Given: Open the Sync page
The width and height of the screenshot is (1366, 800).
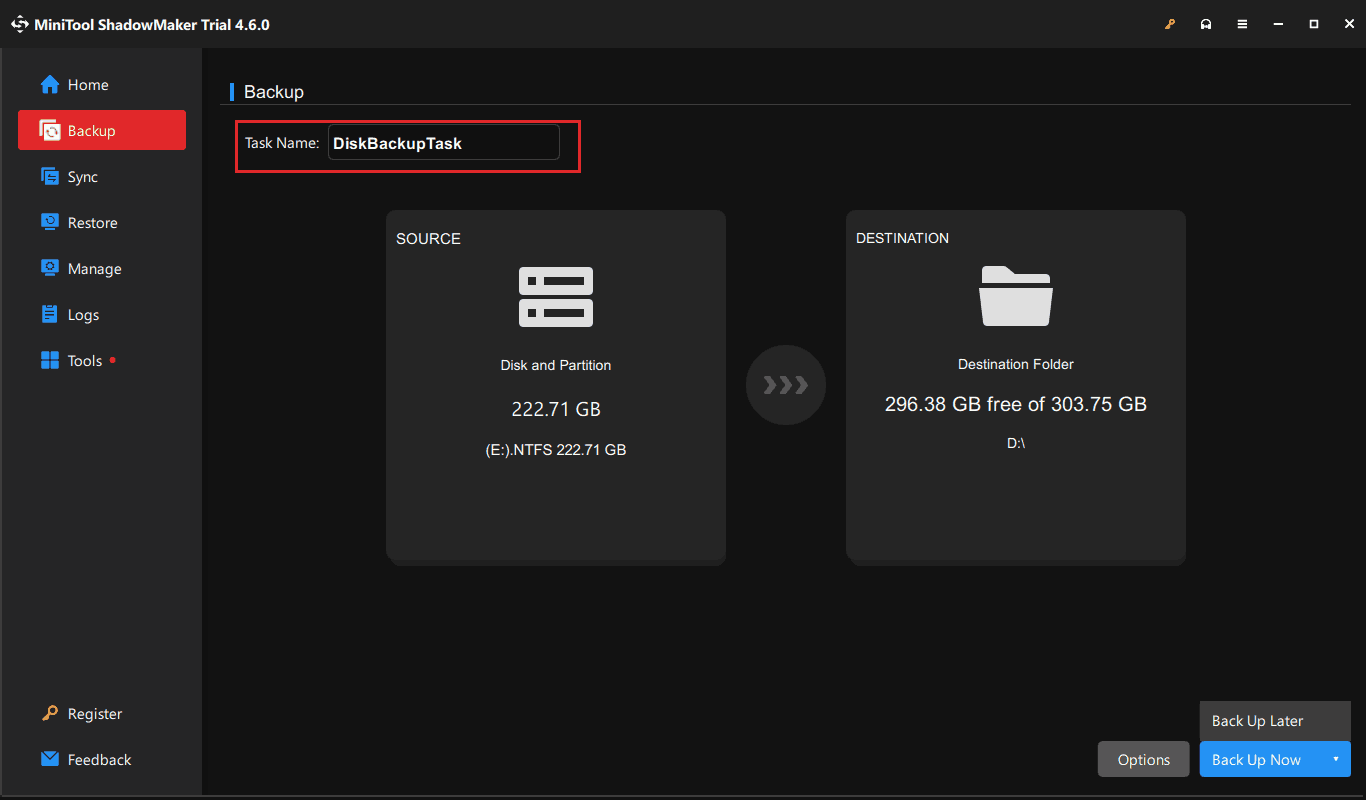Looking at the screenshot, I should [83, 177].
